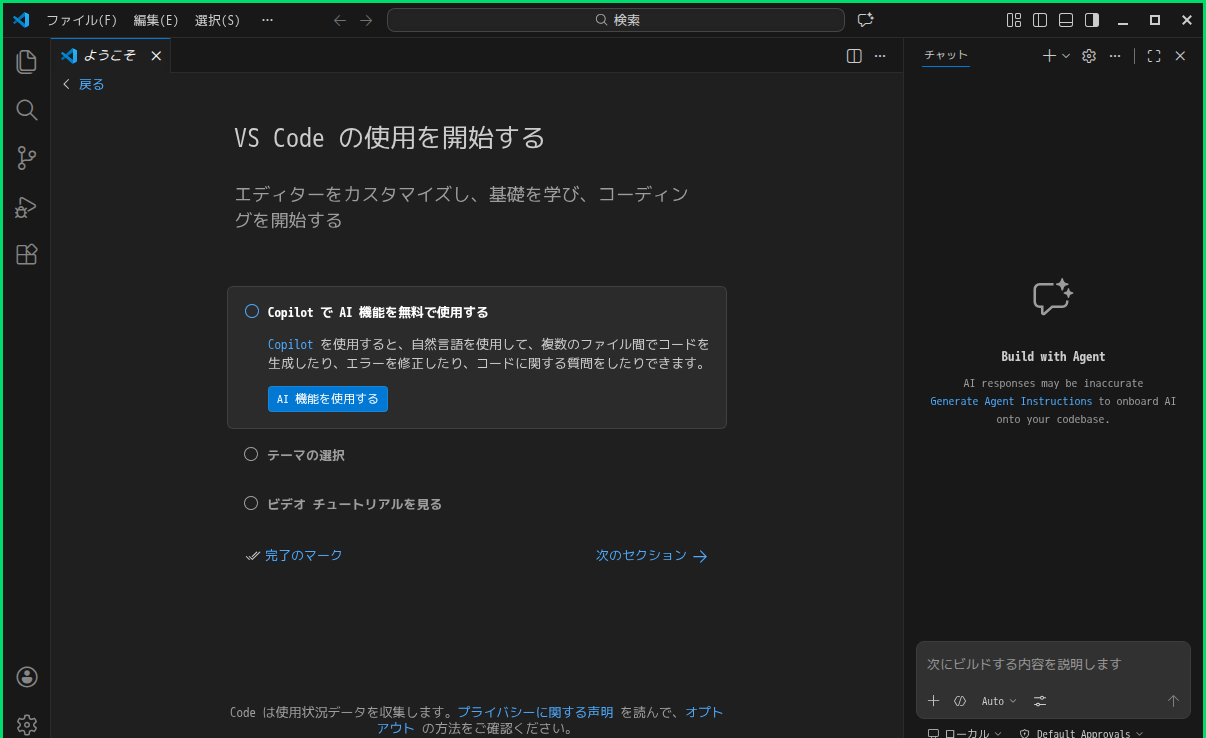1206x738 pixels.
Task: Click the VS Code logo in title bar
Action: 21,20
